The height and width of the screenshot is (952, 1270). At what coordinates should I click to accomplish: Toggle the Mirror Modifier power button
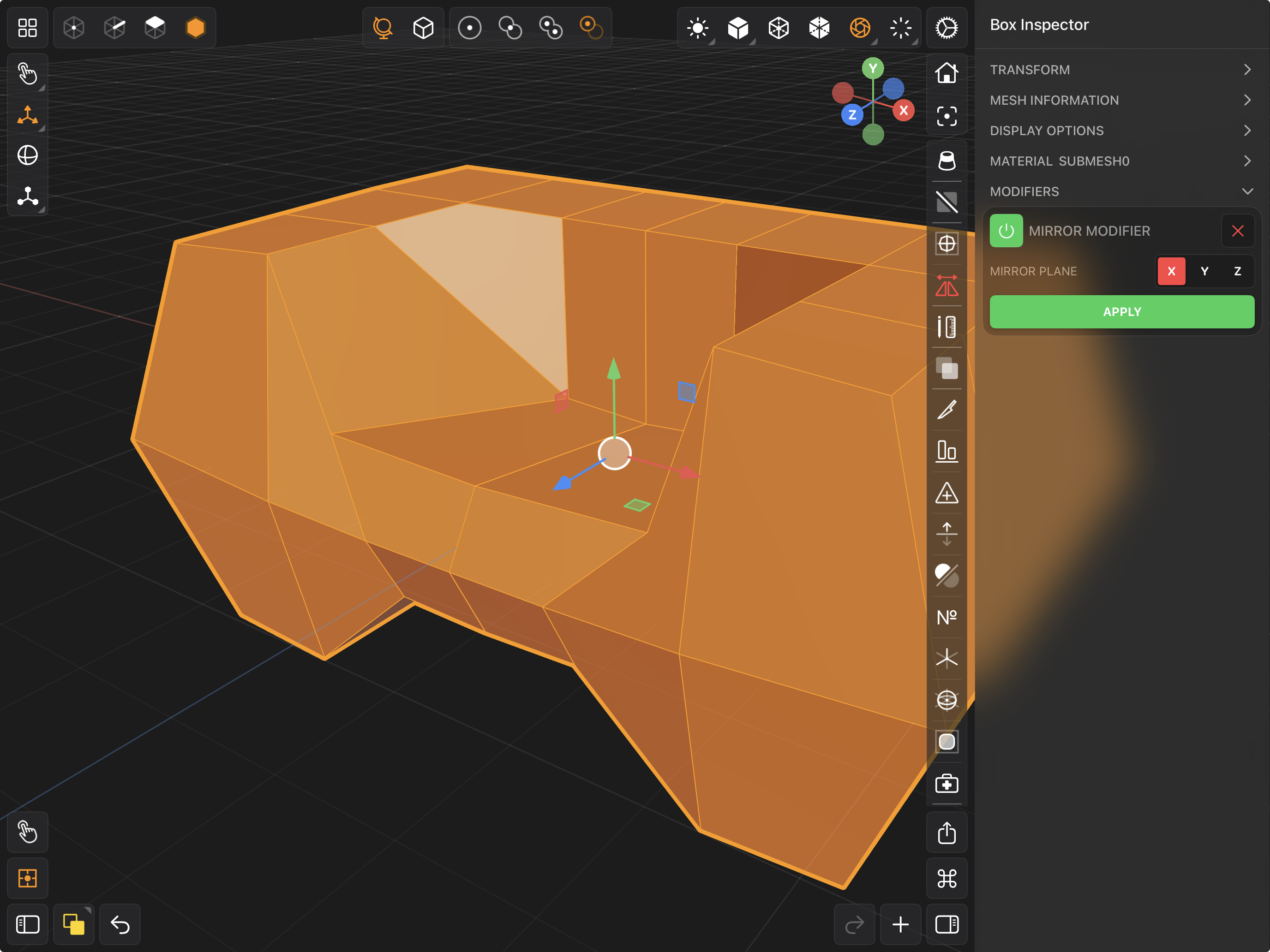click(1006, 231)
